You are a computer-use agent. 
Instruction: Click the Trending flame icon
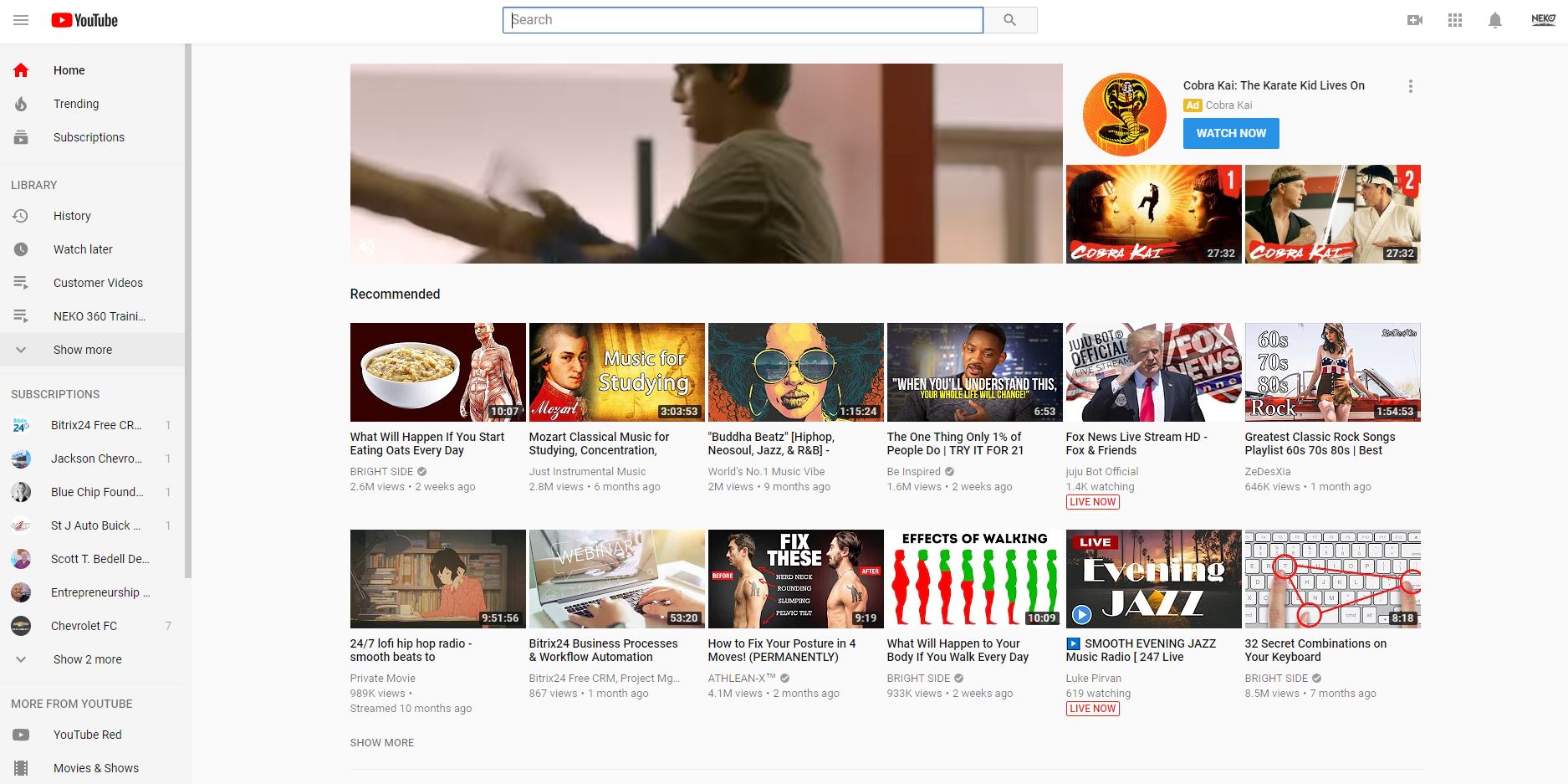[21, 104]
